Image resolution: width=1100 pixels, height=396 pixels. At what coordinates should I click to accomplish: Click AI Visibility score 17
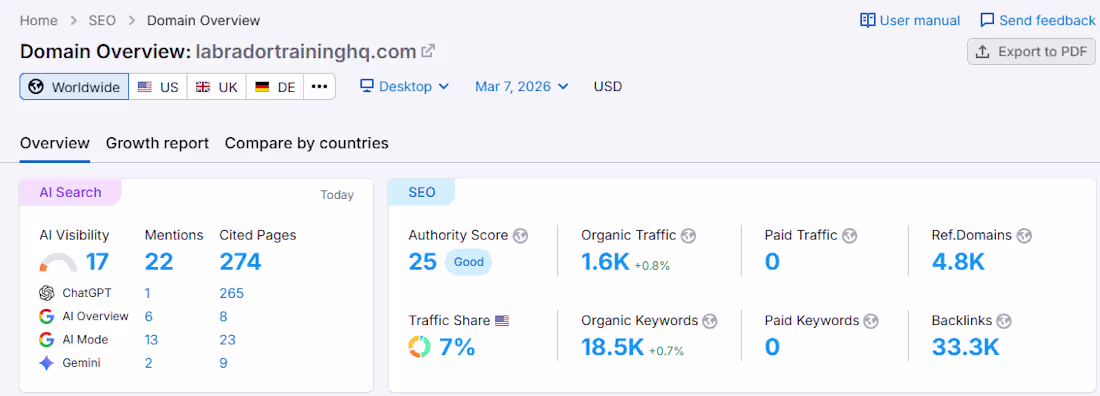click(x=98, y=262)
